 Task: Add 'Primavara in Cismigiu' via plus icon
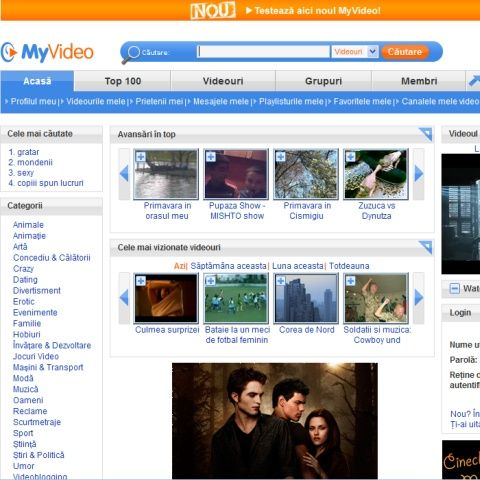tap(281, 156)
